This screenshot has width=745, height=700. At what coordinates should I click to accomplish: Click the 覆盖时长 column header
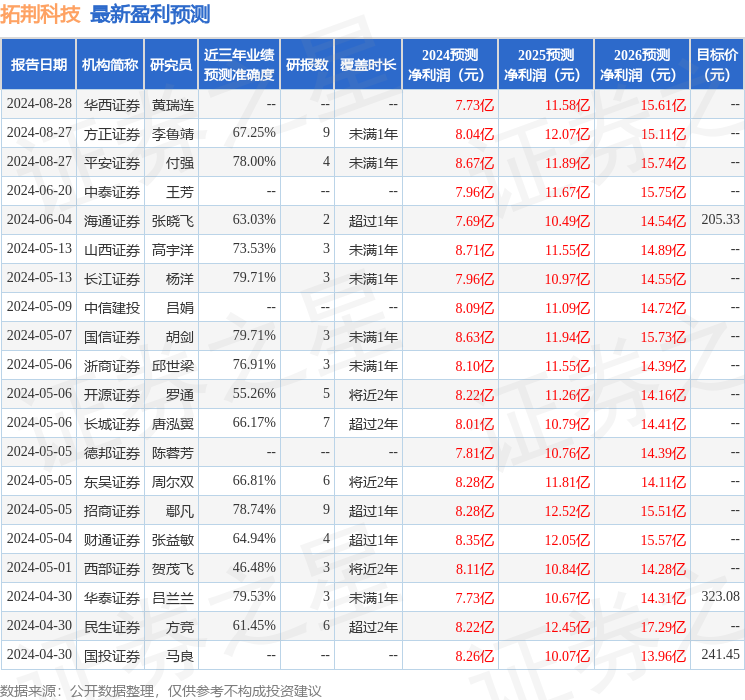point(368,65)
